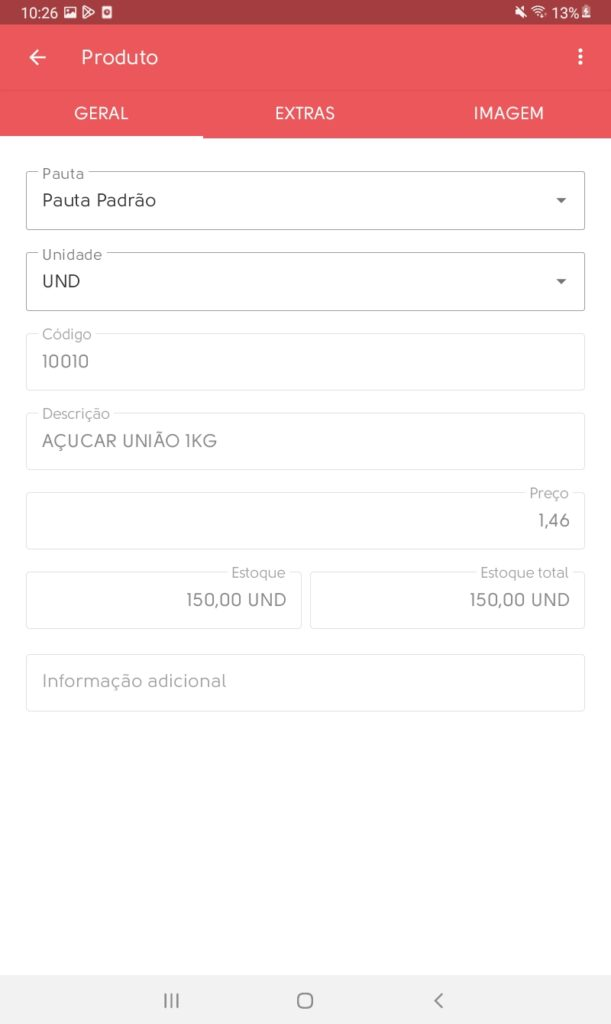Focus the Preço field showing 1,46
This screenshot has height=1024, width=611.
pos(306,520)
